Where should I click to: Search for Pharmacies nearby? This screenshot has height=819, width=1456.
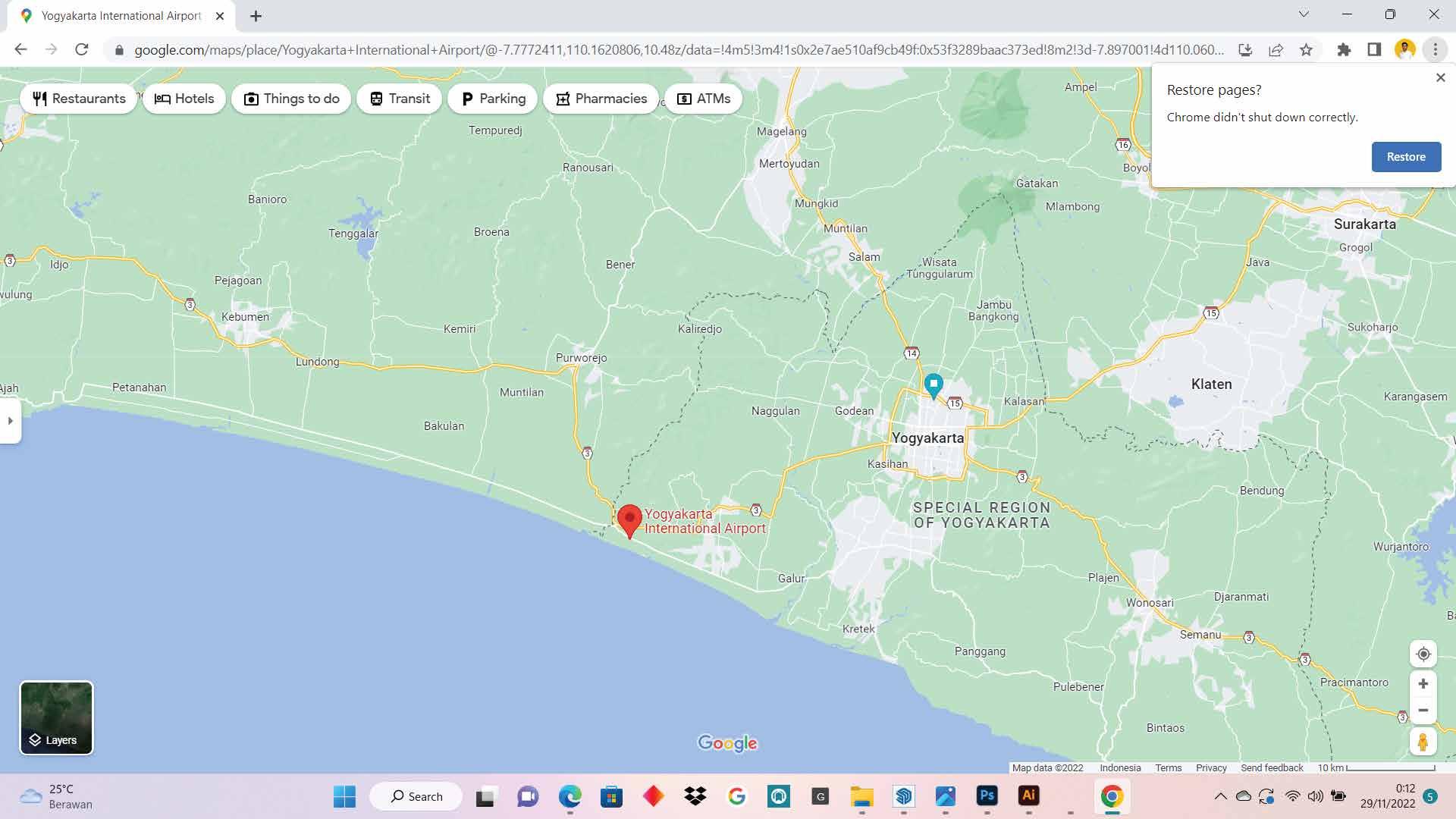601,99
